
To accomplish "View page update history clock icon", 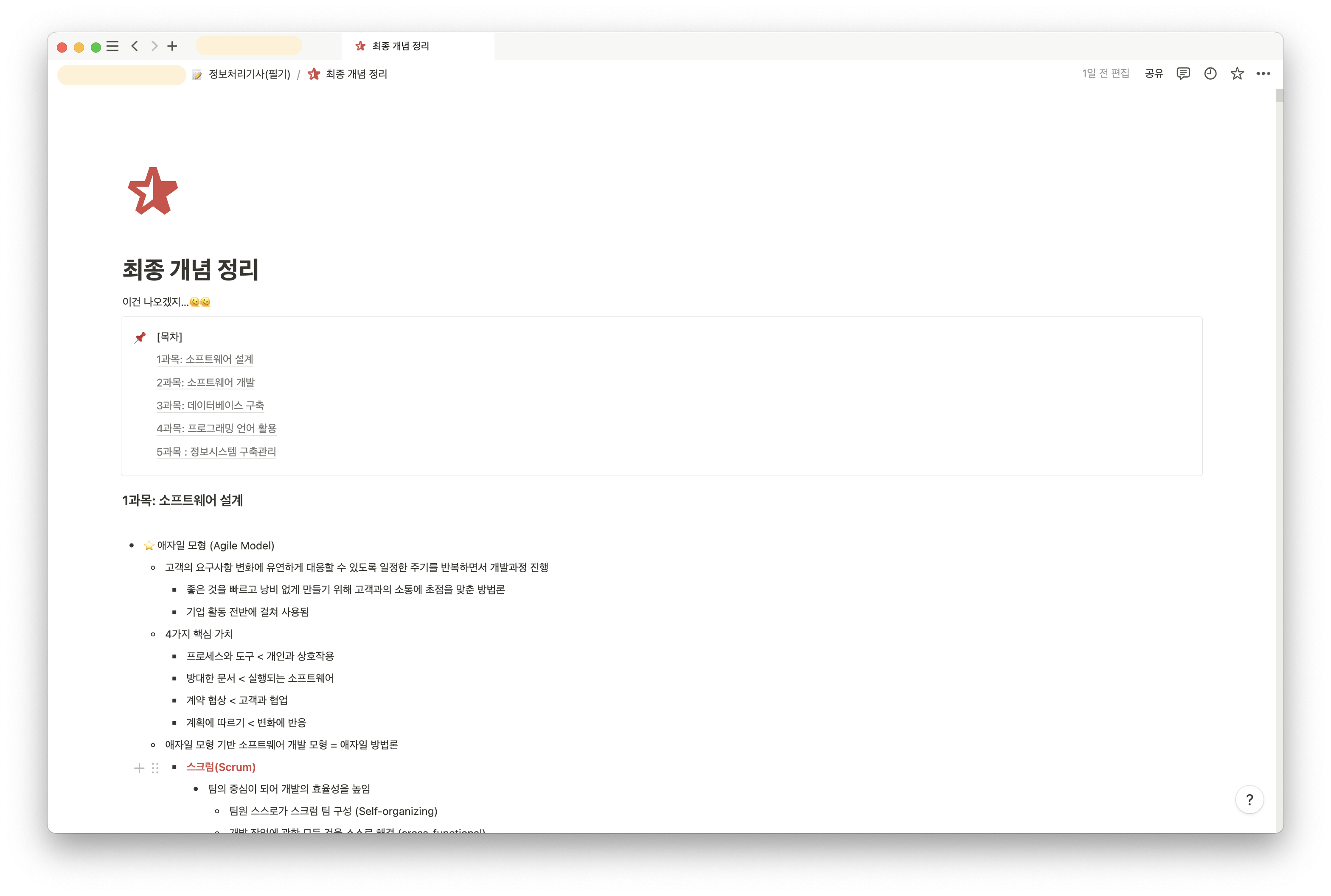I will tap(1210, 74).
